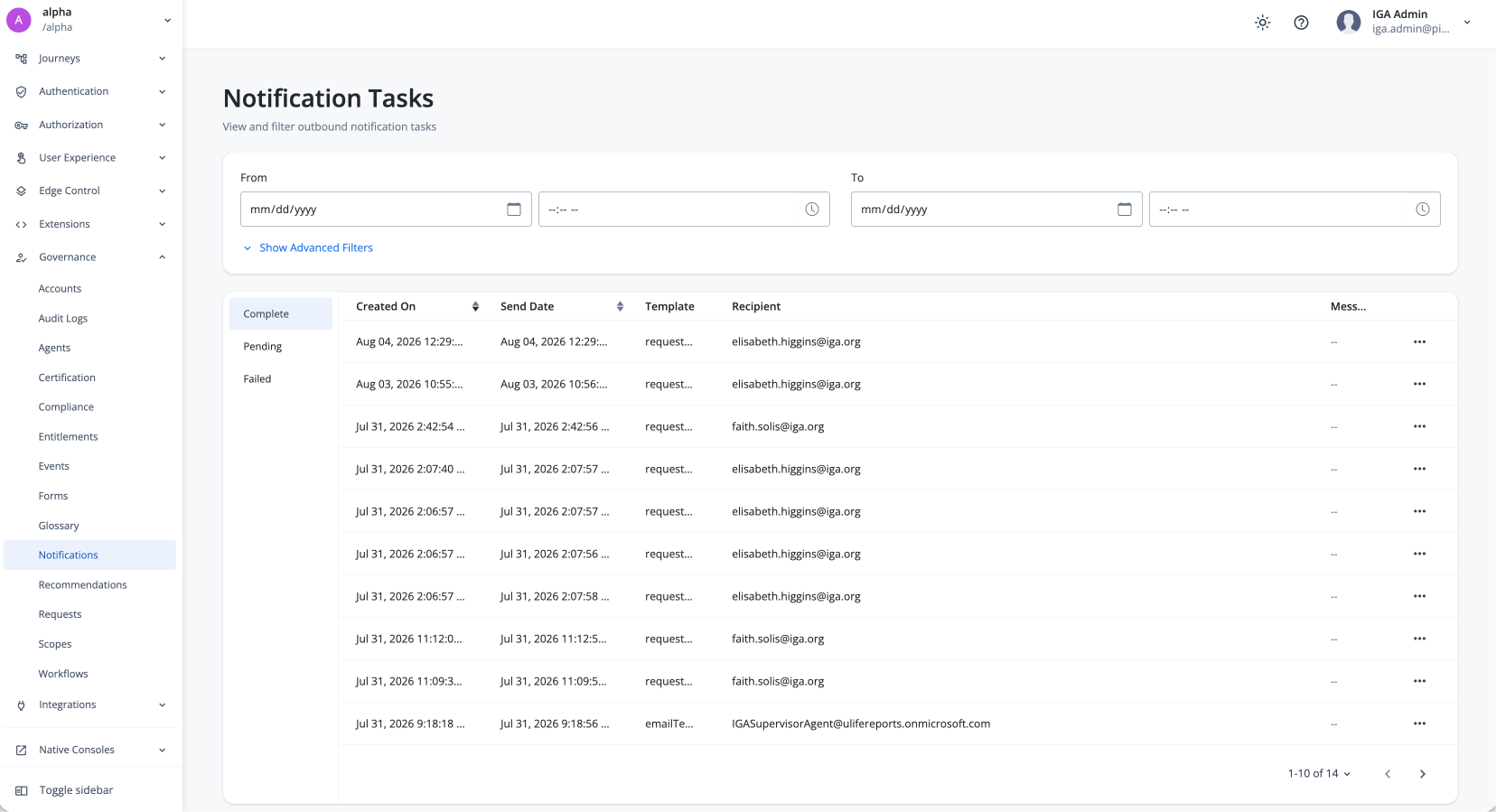This screenshot has height=812, width=1496.
Task: Click the Authentication shield icon
Action: (21, 92)
